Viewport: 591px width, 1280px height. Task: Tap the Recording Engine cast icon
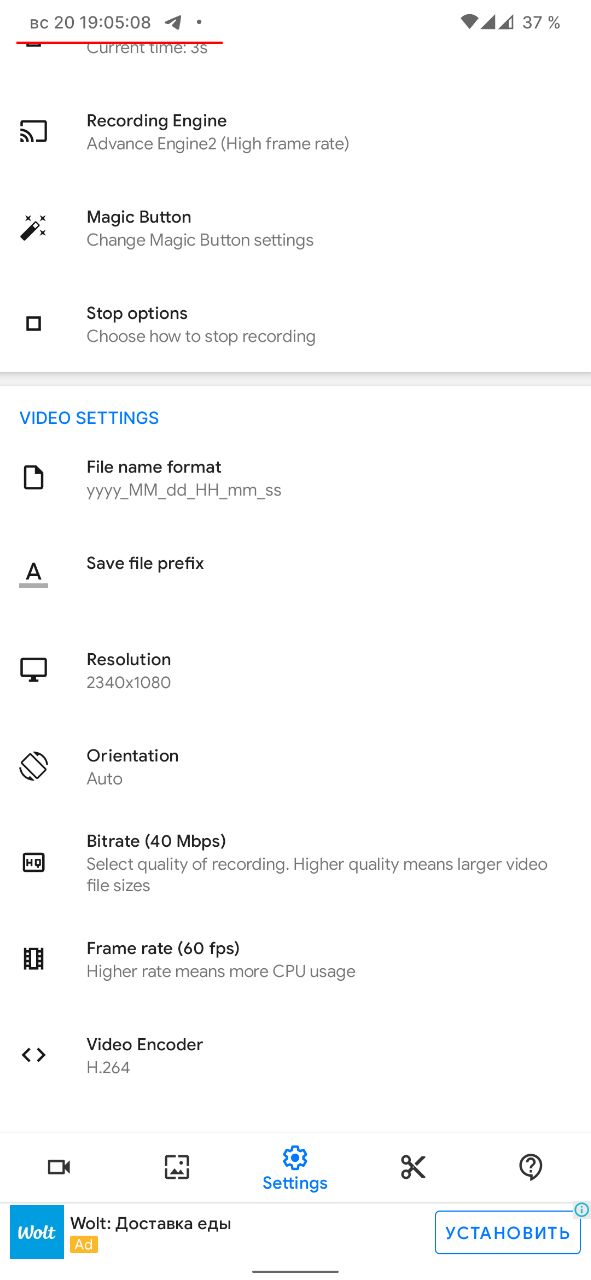pos(33,132)
